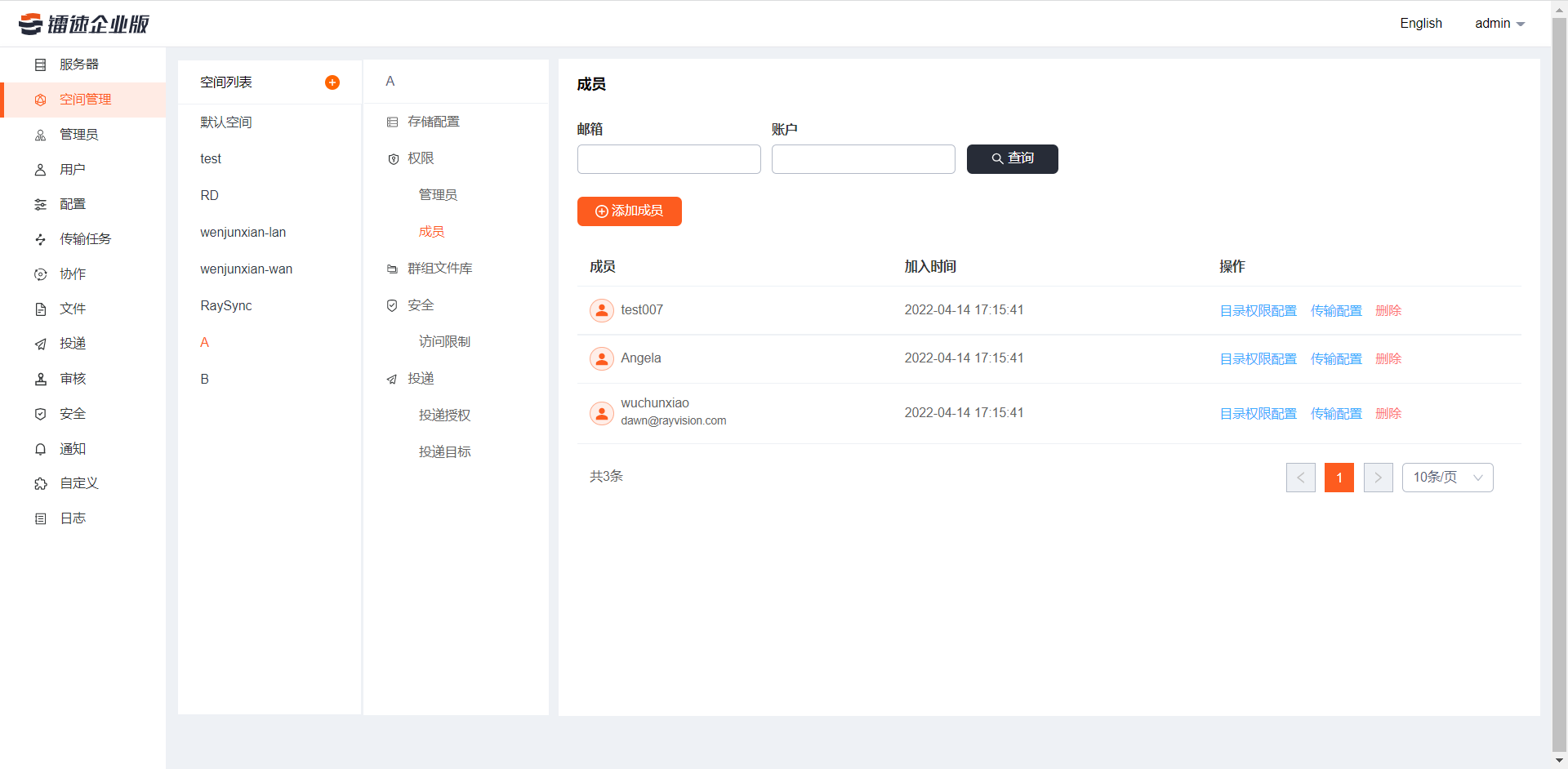Open the 传输任务 transfer tasks icon
This screenshot has height=769, width=1568.
(40, 239)
